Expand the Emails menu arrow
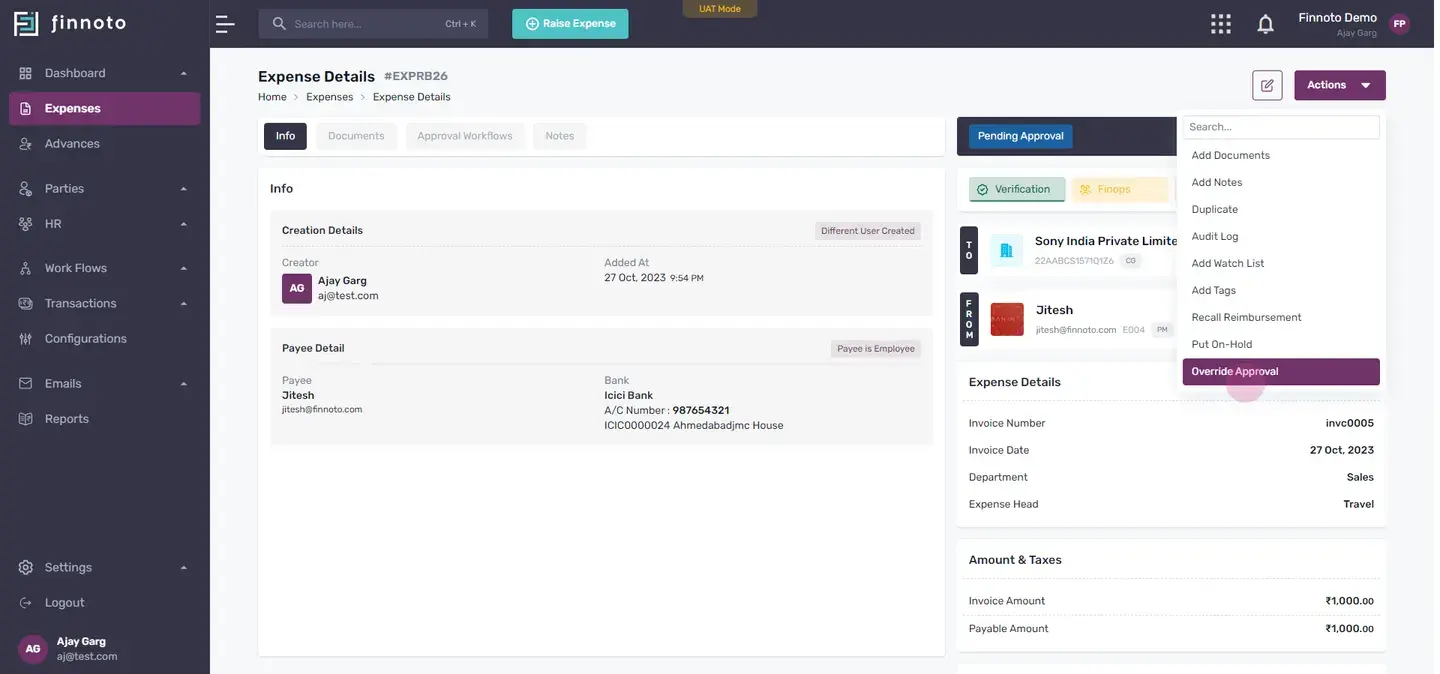 point(184,384)
